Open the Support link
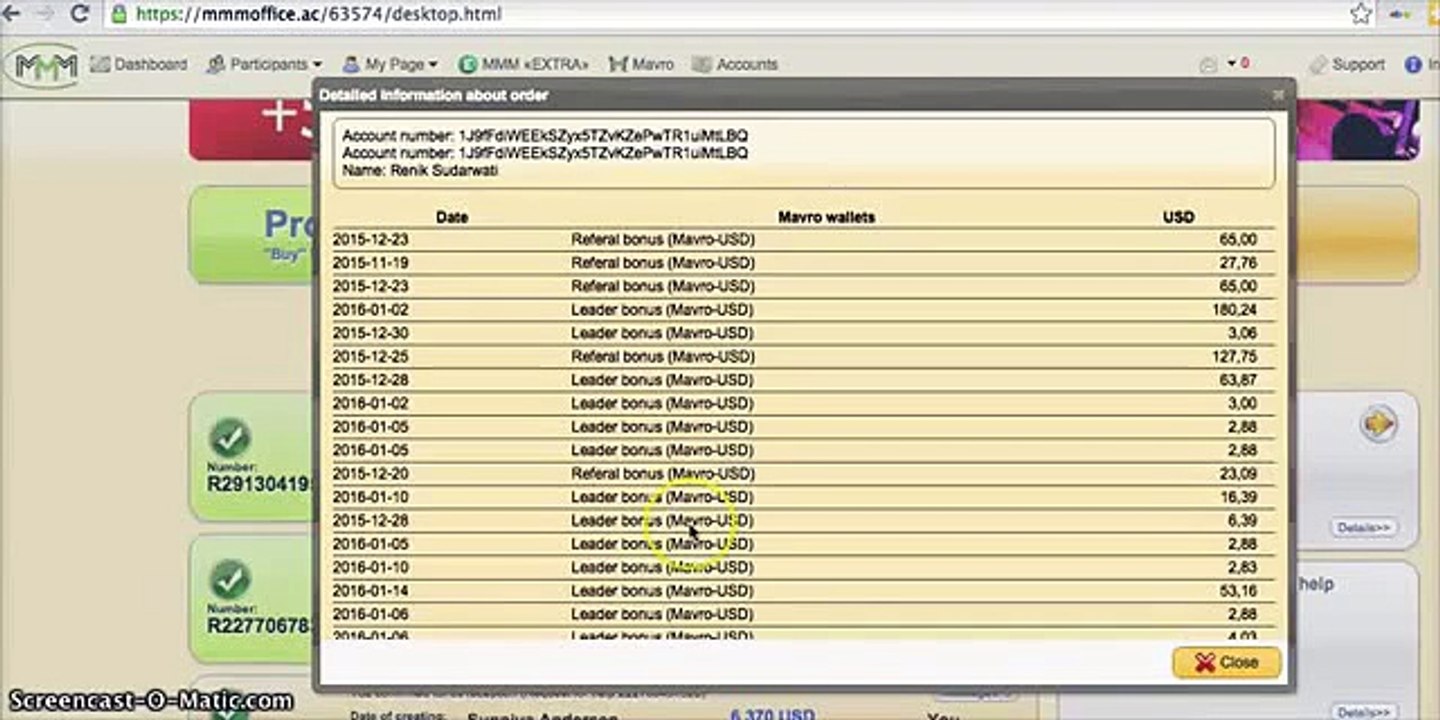 1348,64
